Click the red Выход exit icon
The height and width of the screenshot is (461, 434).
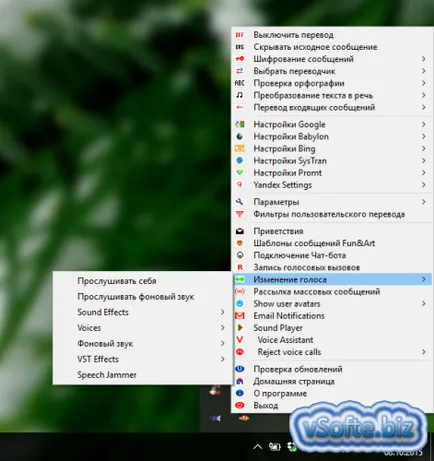(240, 405)
